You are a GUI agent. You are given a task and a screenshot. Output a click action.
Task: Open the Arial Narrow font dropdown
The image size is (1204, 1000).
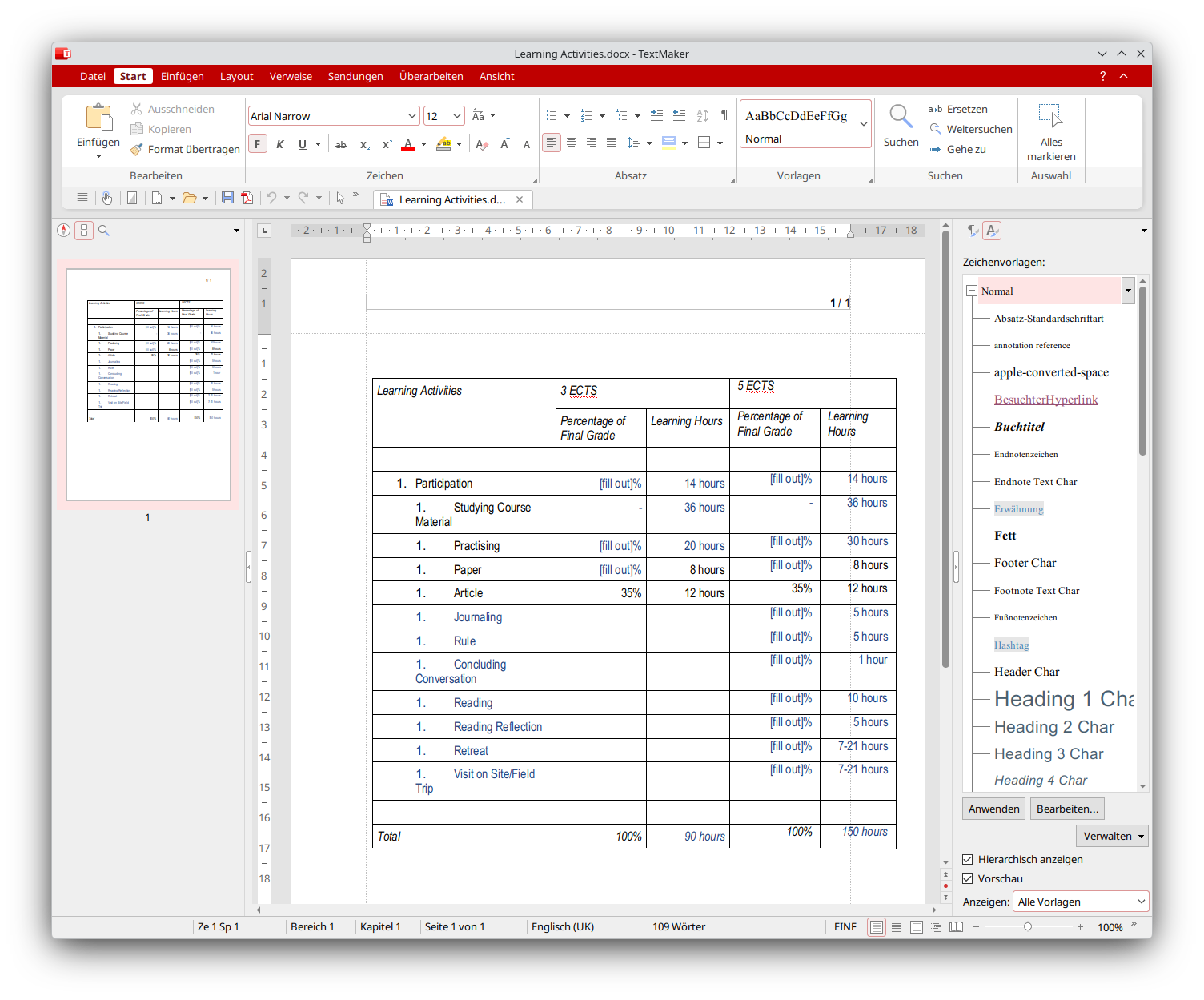tap(412, 116)
